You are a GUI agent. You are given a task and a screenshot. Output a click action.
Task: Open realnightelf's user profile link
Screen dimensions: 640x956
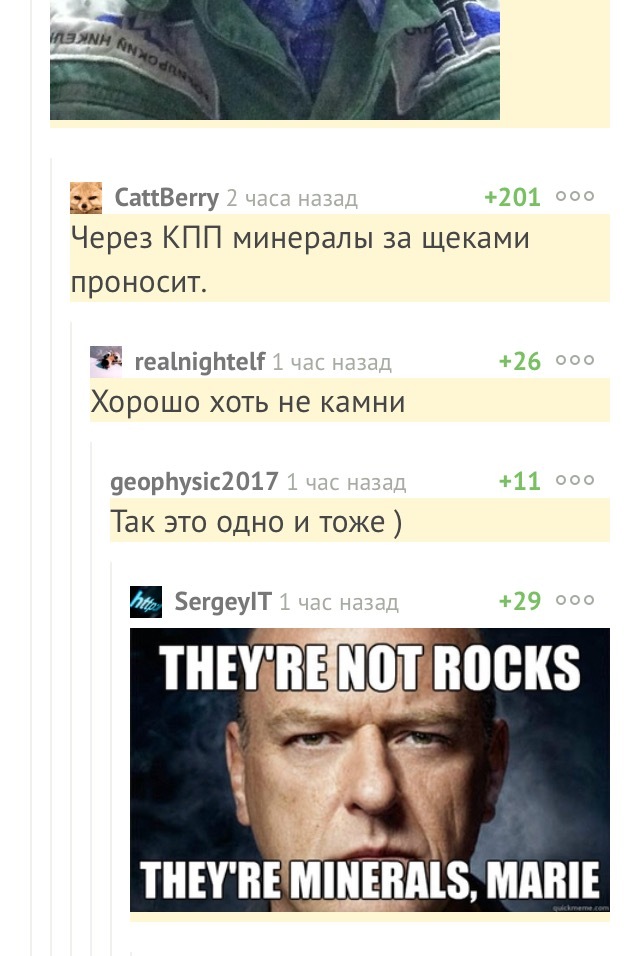click(x=199, y=362)
